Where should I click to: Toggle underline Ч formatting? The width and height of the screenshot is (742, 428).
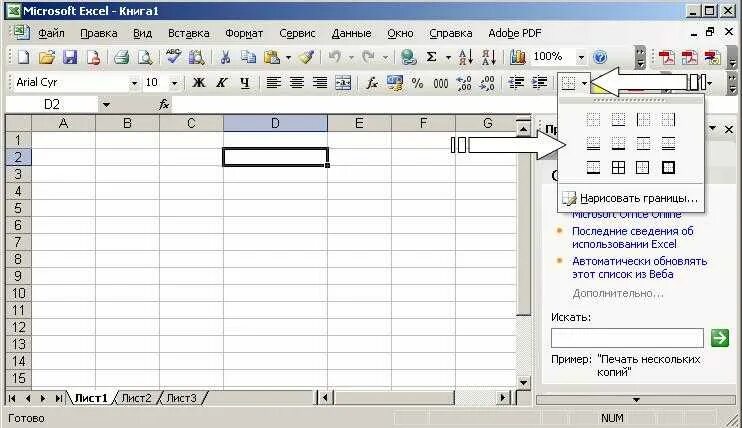click(245, 83)
